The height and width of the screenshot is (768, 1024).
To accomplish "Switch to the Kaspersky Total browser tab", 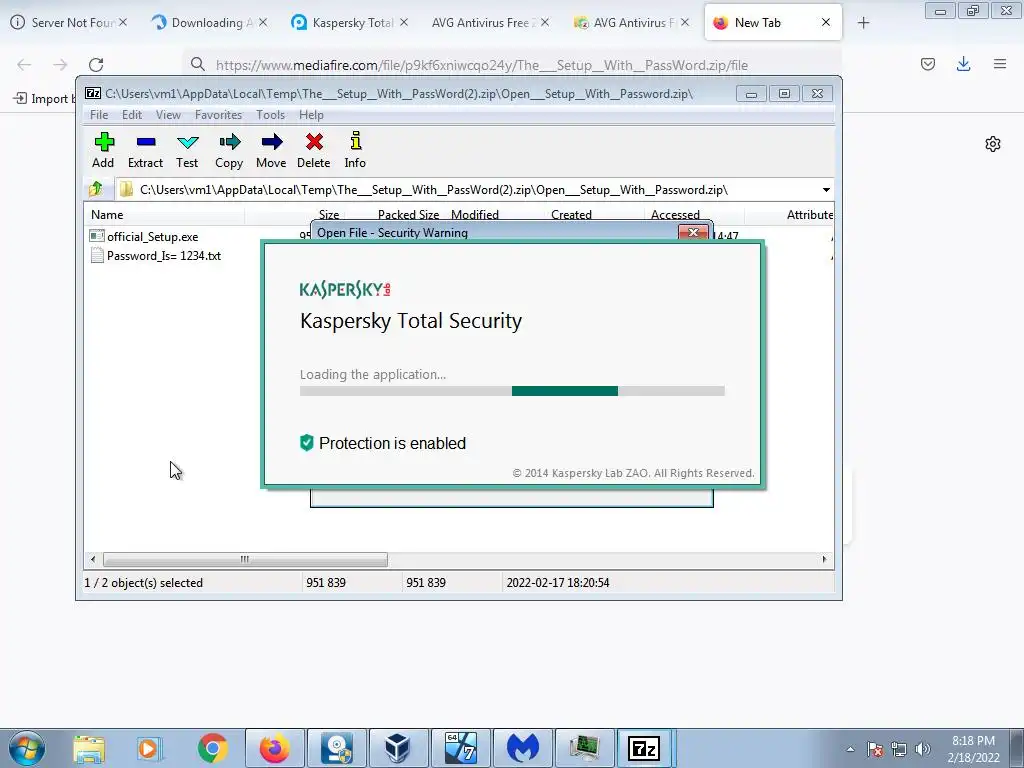I will pyautogui.click(x=349, y=23).
